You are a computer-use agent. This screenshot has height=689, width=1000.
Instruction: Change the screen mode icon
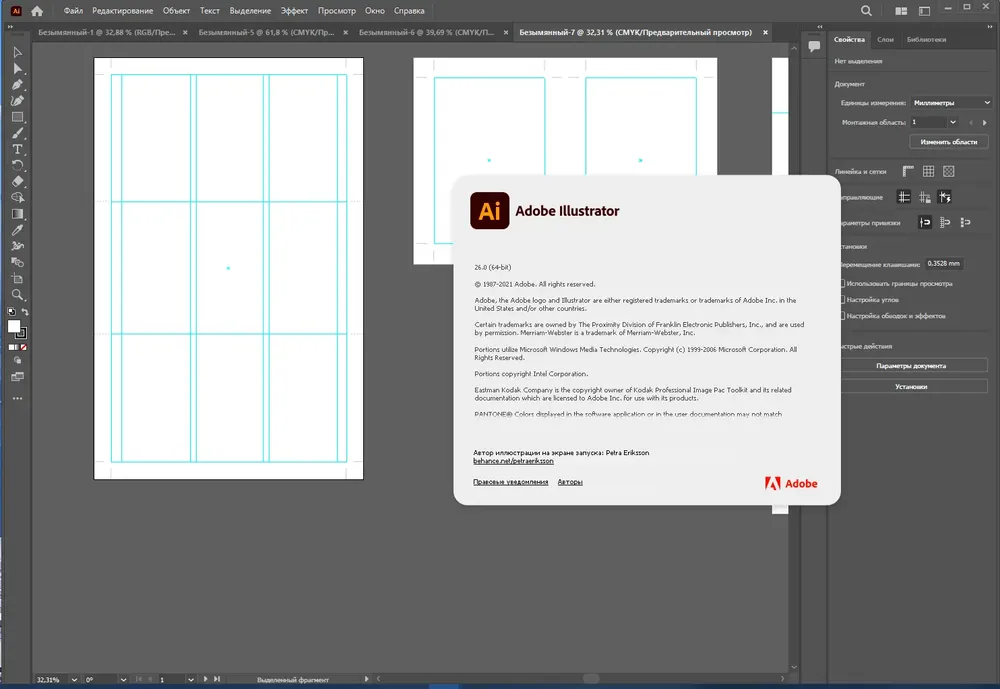[17, 377]
